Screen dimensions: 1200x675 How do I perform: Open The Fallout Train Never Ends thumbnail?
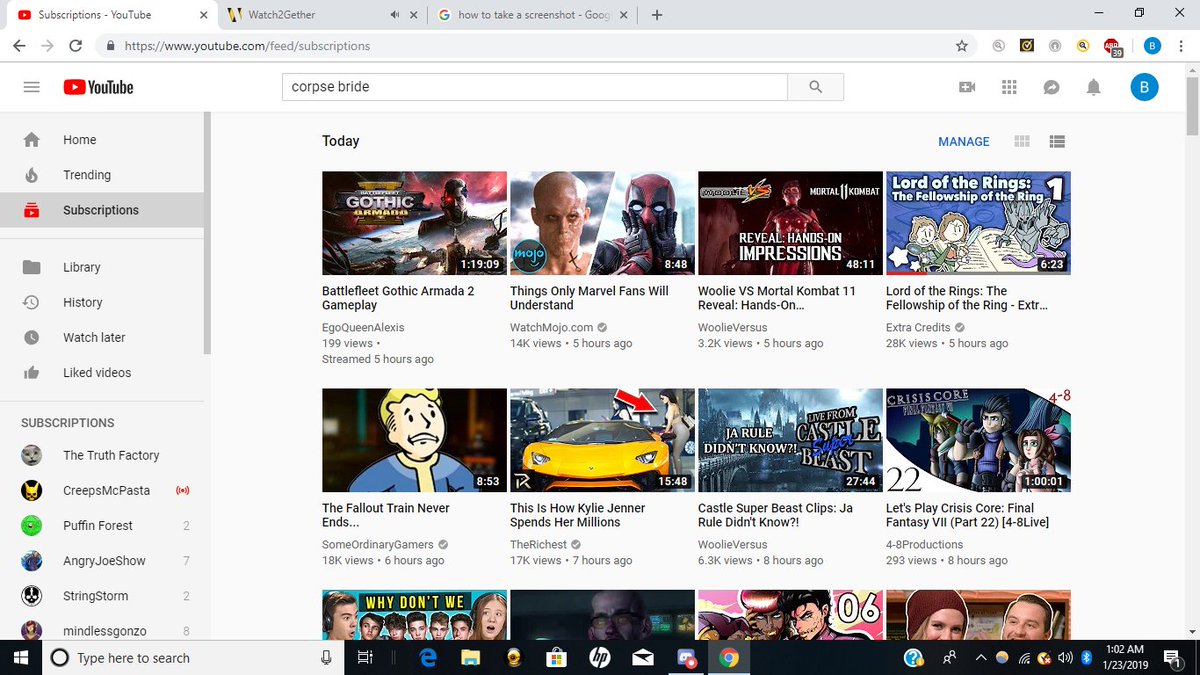tap(414, 440)
